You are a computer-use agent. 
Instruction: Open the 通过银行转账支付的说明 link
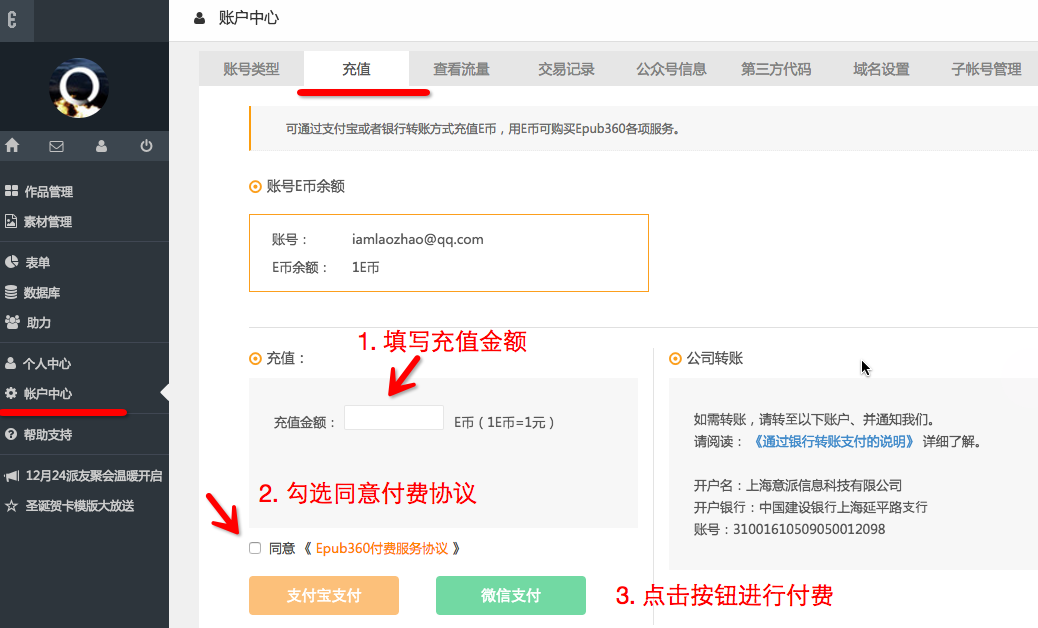point(835,441)
